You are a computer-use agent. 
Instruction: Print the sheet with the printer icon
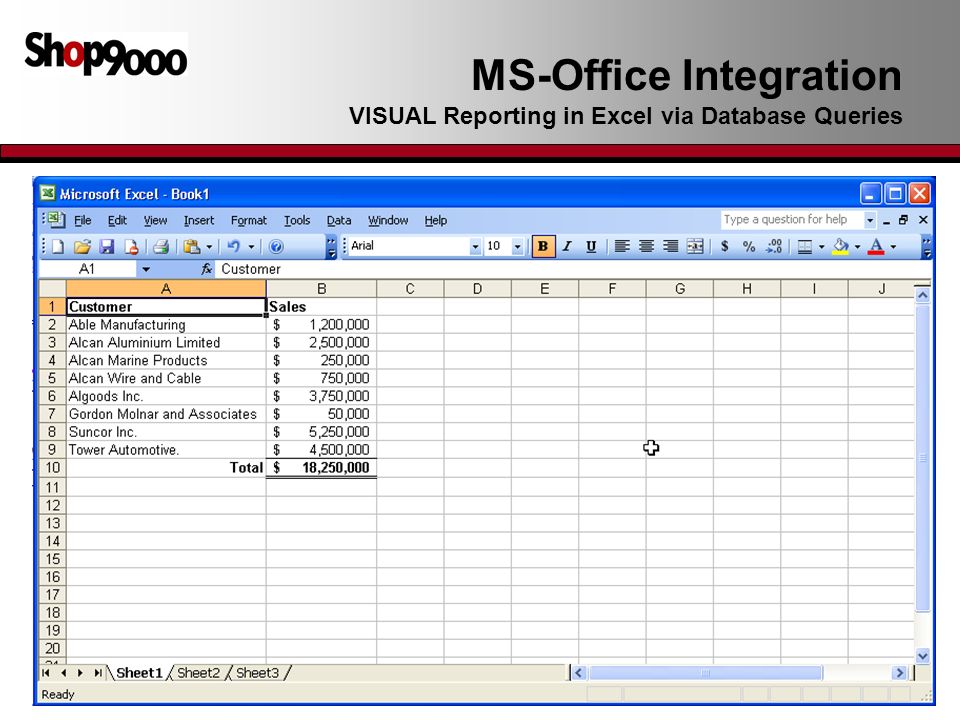coord(161,247)
